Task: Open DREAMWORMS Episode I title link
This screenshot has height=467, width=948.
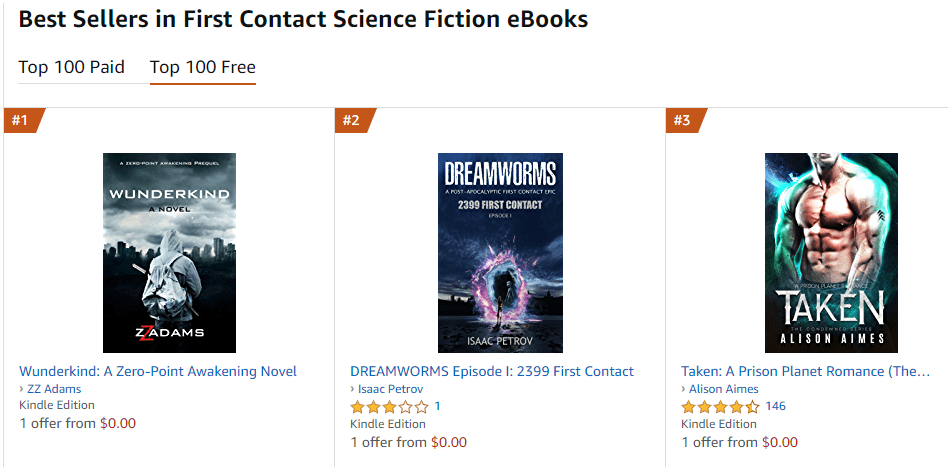Action: pos(492,371)
